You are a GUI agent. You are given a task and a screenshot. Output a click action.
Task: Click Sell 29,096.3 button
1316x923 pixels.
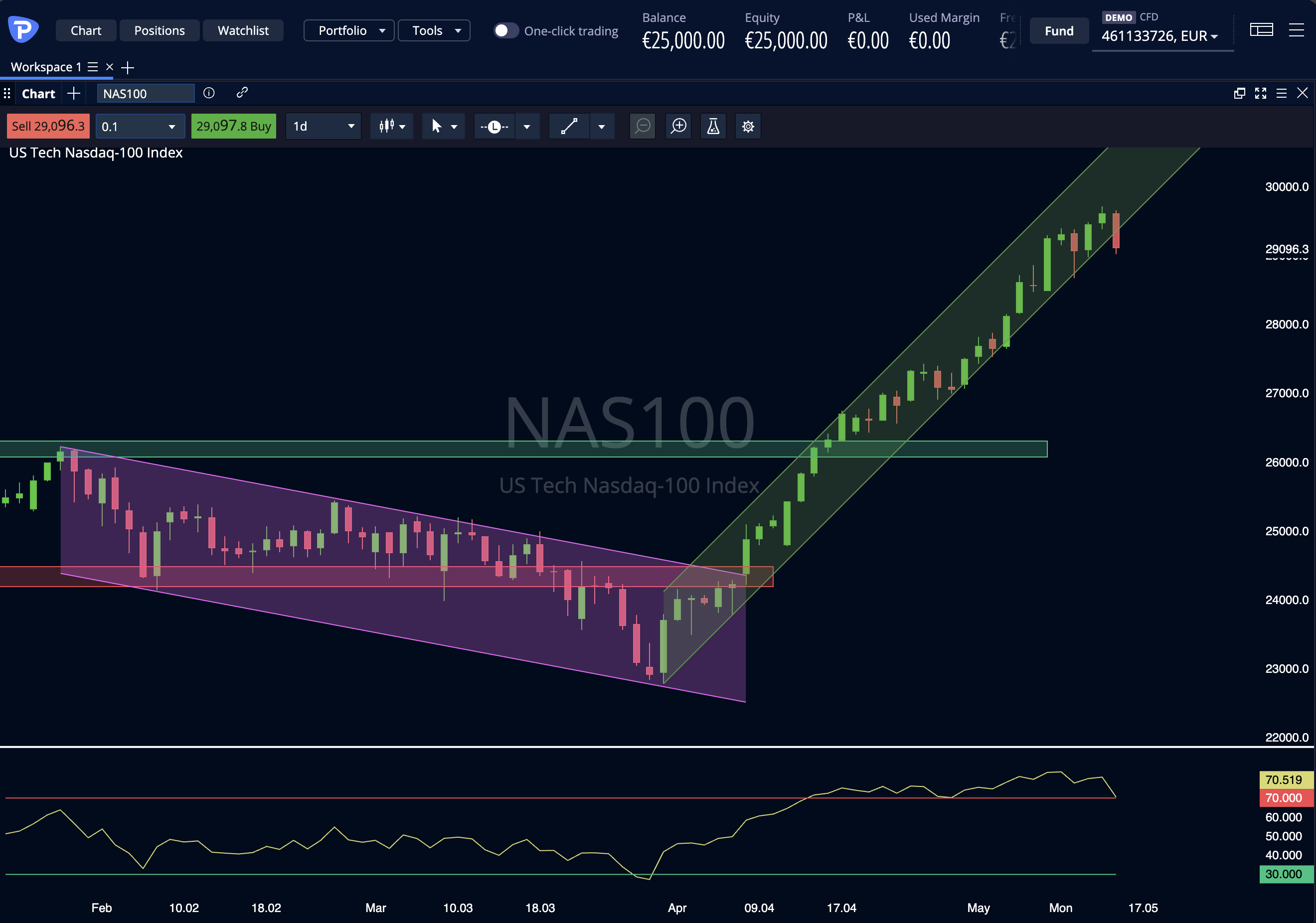(48, 126)
